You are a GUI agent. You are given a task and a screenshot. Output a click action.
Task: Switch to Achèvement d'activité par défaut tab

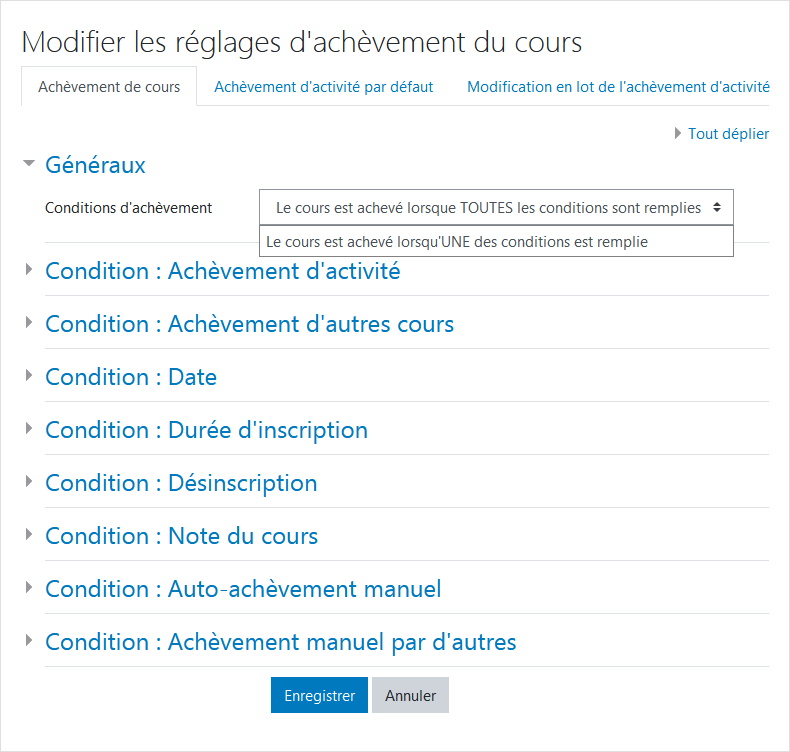(323, 87)
